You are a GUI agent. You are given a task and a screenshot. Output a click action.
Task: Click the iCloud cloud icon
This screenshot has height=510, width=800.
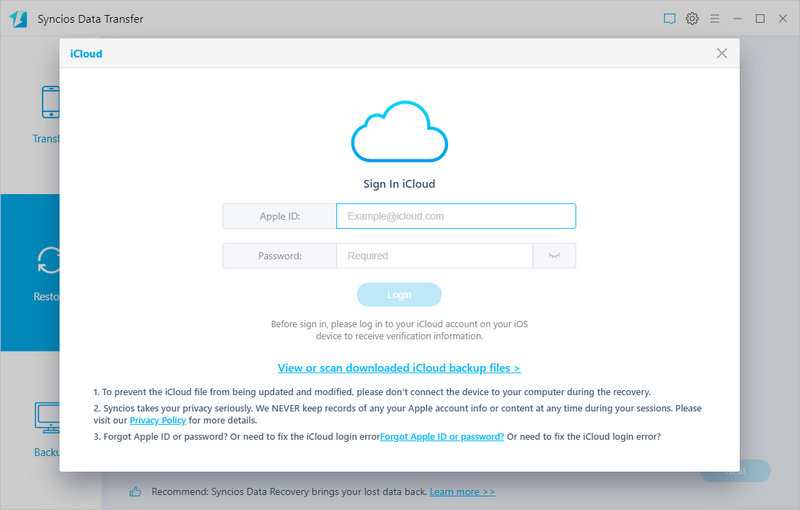399,132
